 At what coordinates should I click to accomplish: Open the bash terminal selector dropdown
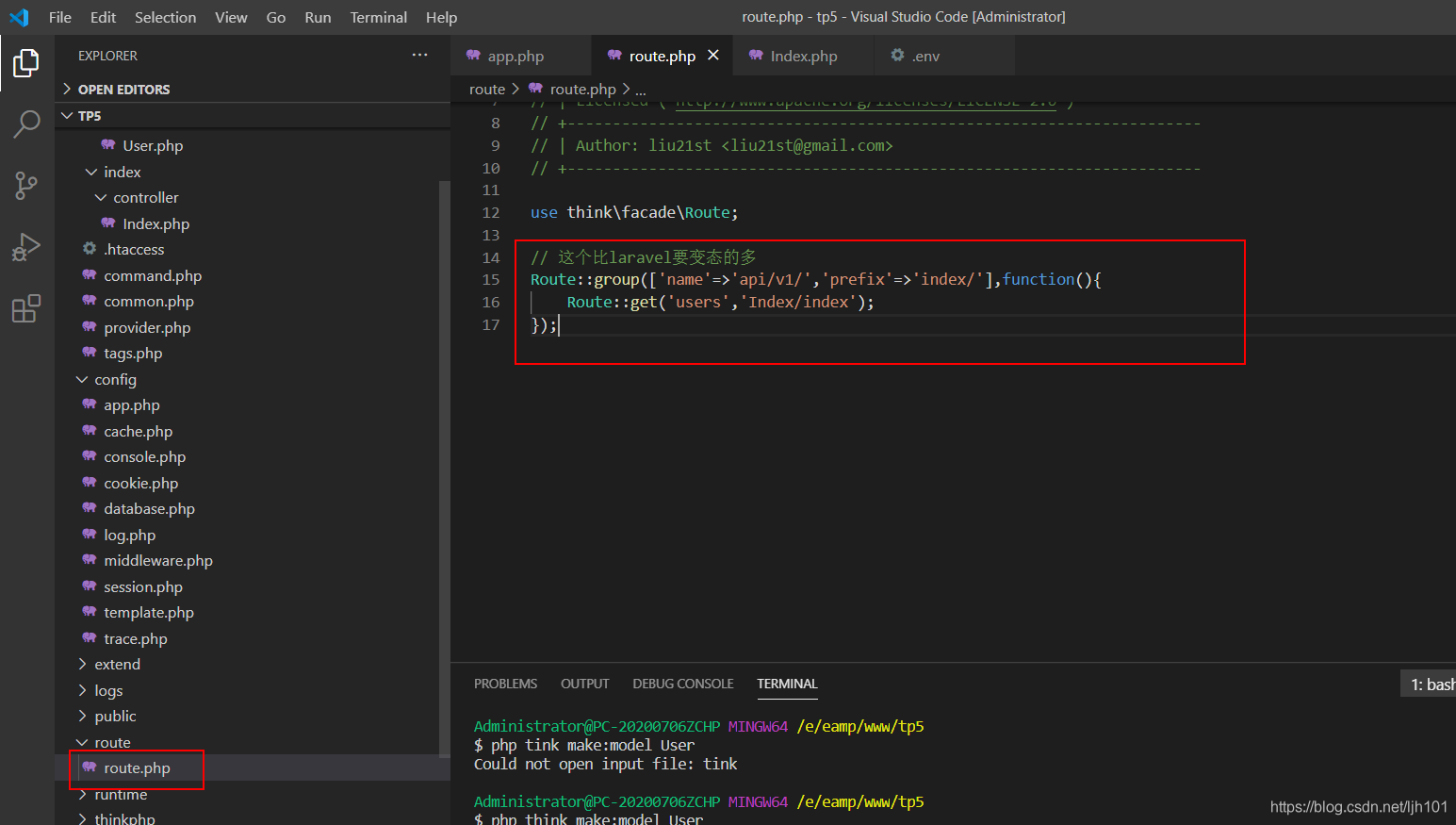point(1429,684)
